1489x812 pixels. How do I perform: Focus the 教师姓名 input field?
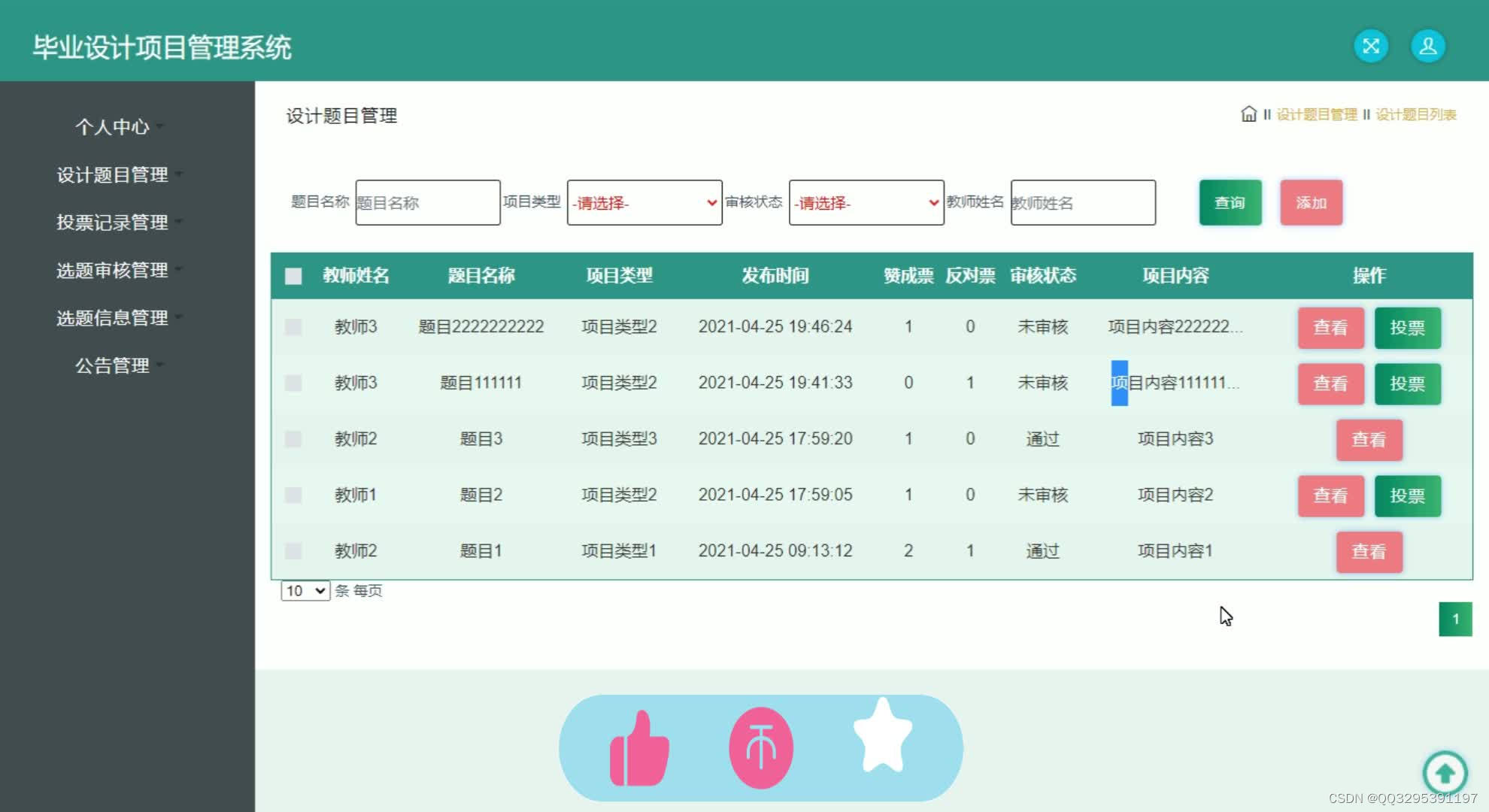click(1083, 202)
